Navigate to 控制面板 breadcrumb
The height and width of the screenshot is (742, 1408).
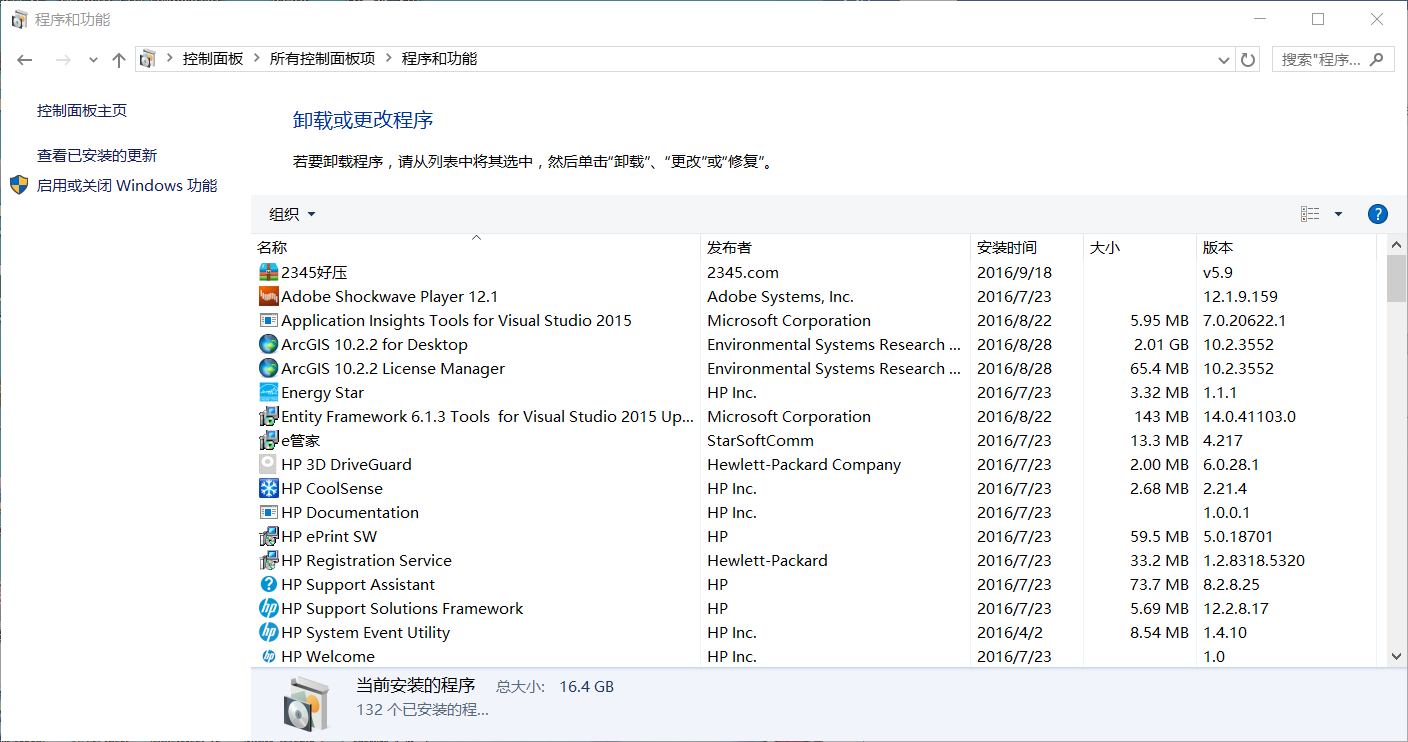point(213,59)
